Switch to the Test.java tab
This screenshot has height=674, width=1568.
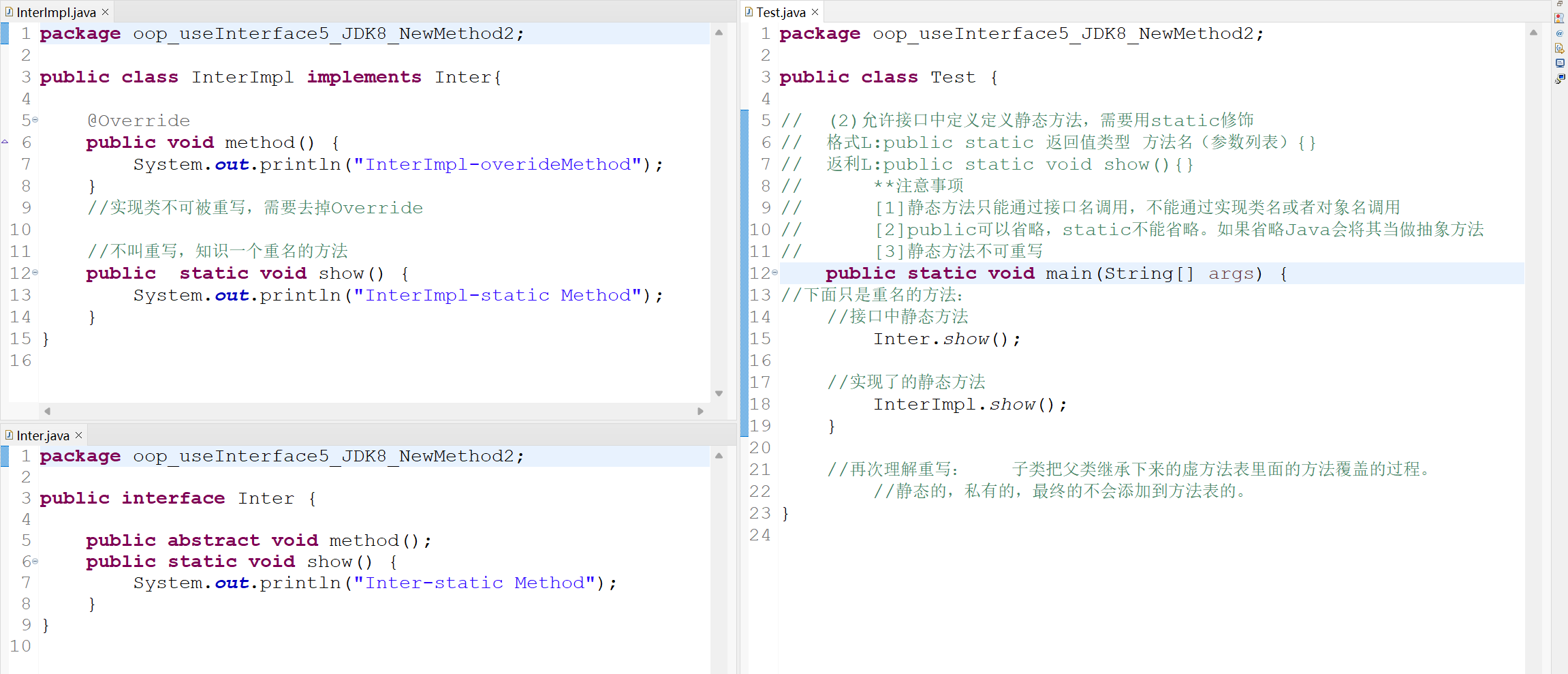[781, 12]
